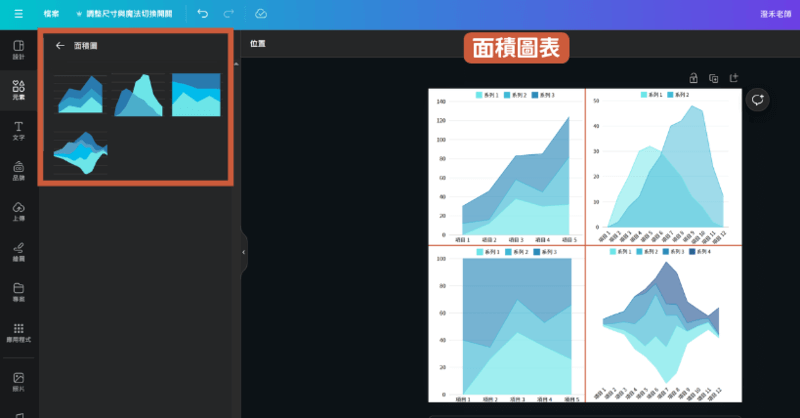This screenshot has width=800, height=418.
Task: Select the stacked area chart thumbnail
Action: (80, 94)
